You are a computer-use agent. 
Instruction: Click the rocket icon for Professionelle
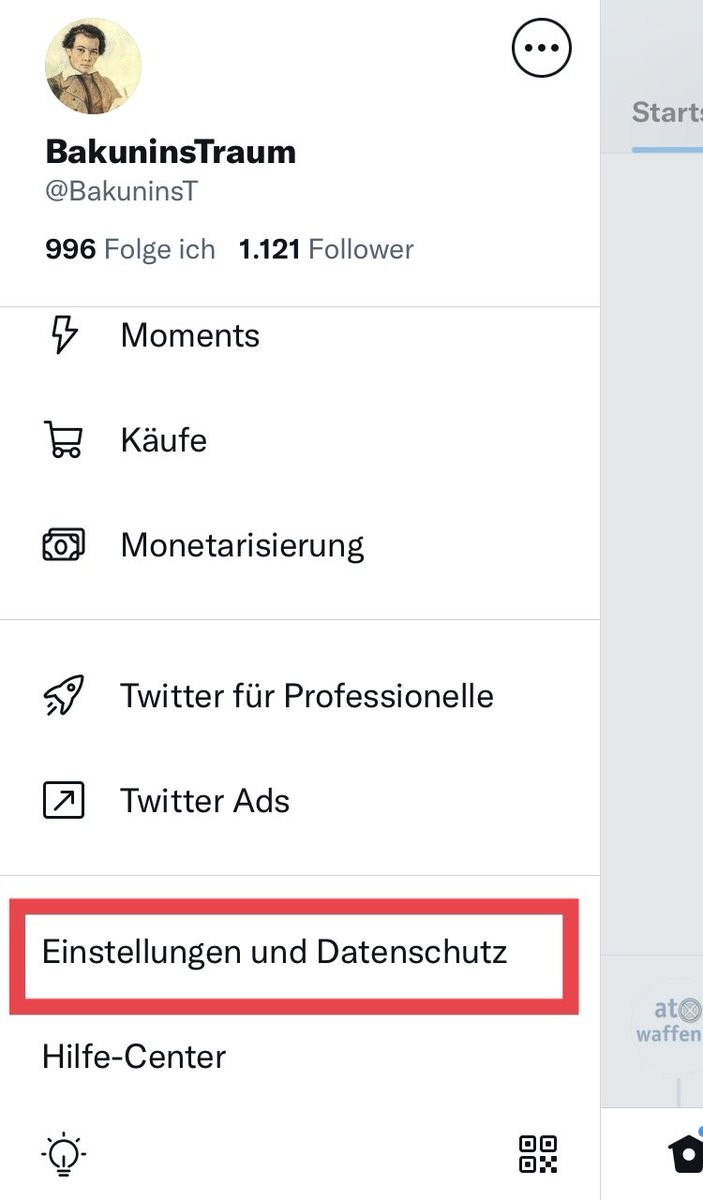click(63, 695)
